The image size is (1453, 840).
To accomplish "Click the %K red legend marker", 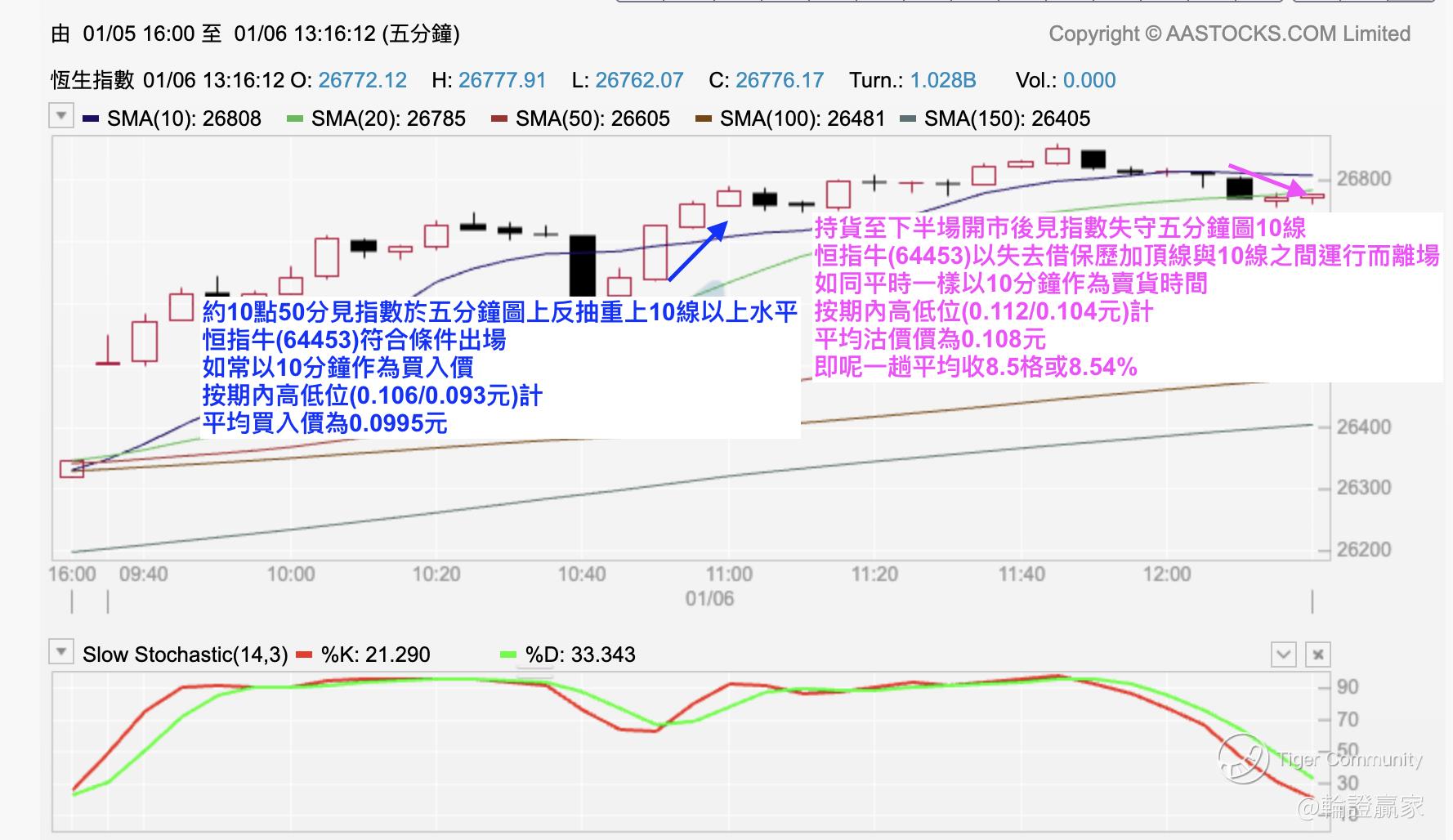I will click(x=304, y=655).
